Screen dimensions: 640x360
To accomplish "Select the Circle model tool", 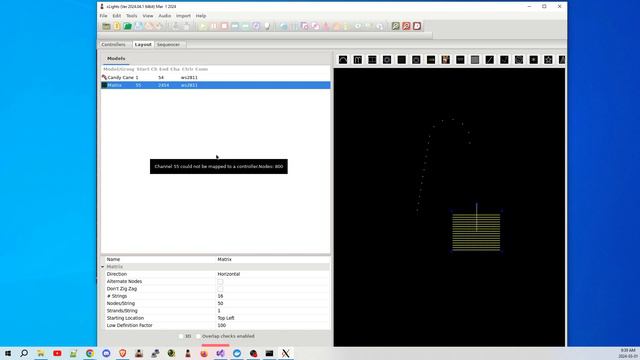I will tap(387, 60).
